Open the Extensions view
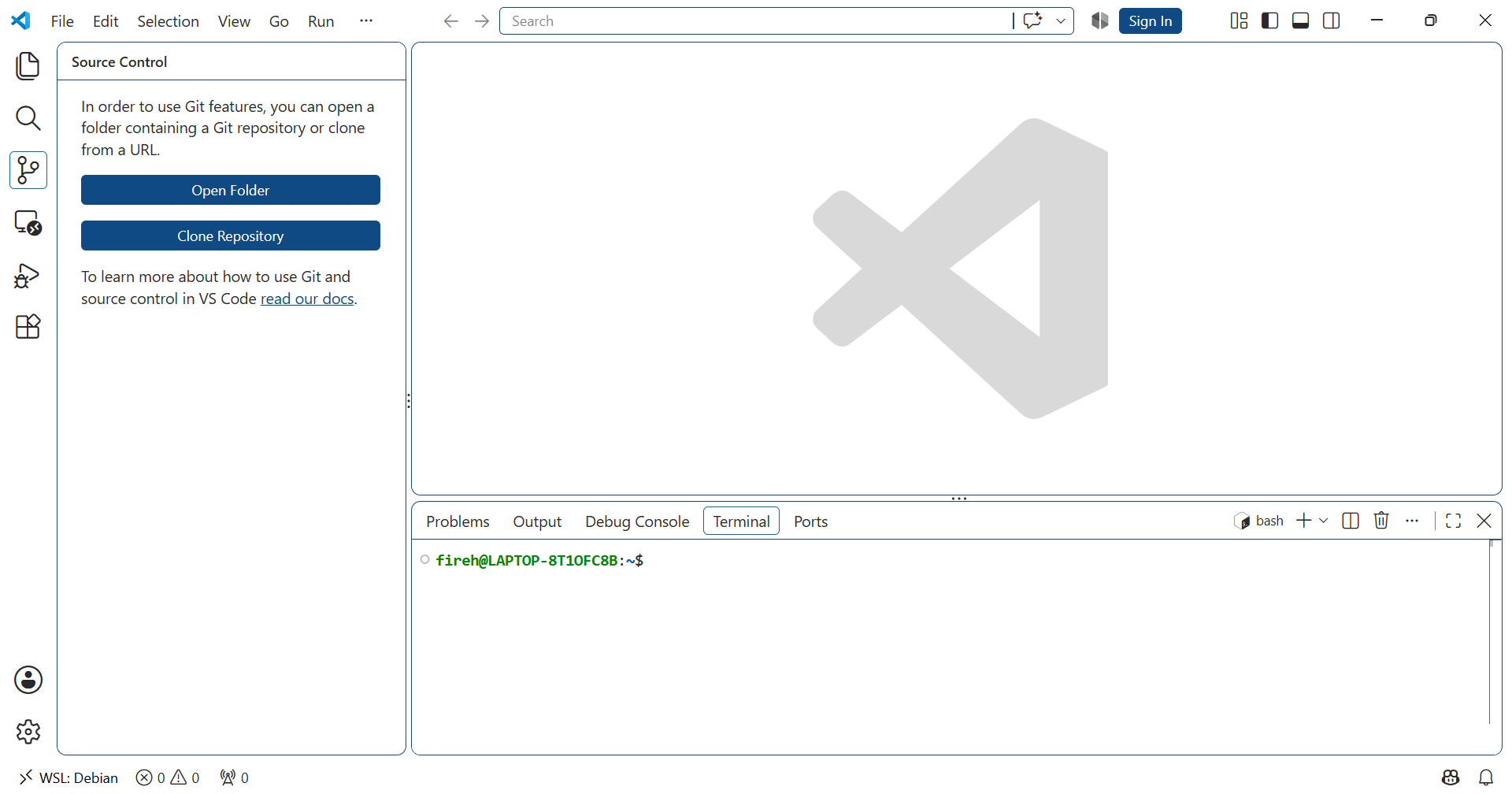This screenshot has width=1512, height=794. tap(28, 327)
